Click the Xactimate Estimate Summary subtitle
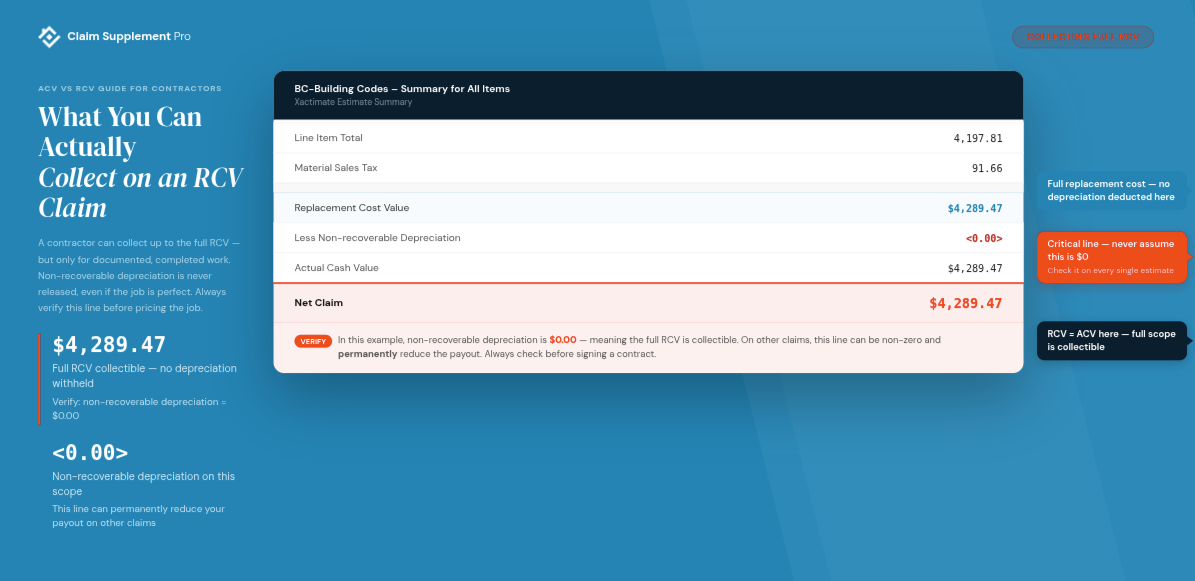This screenshot has height=581, width=1195. [353, 102]
